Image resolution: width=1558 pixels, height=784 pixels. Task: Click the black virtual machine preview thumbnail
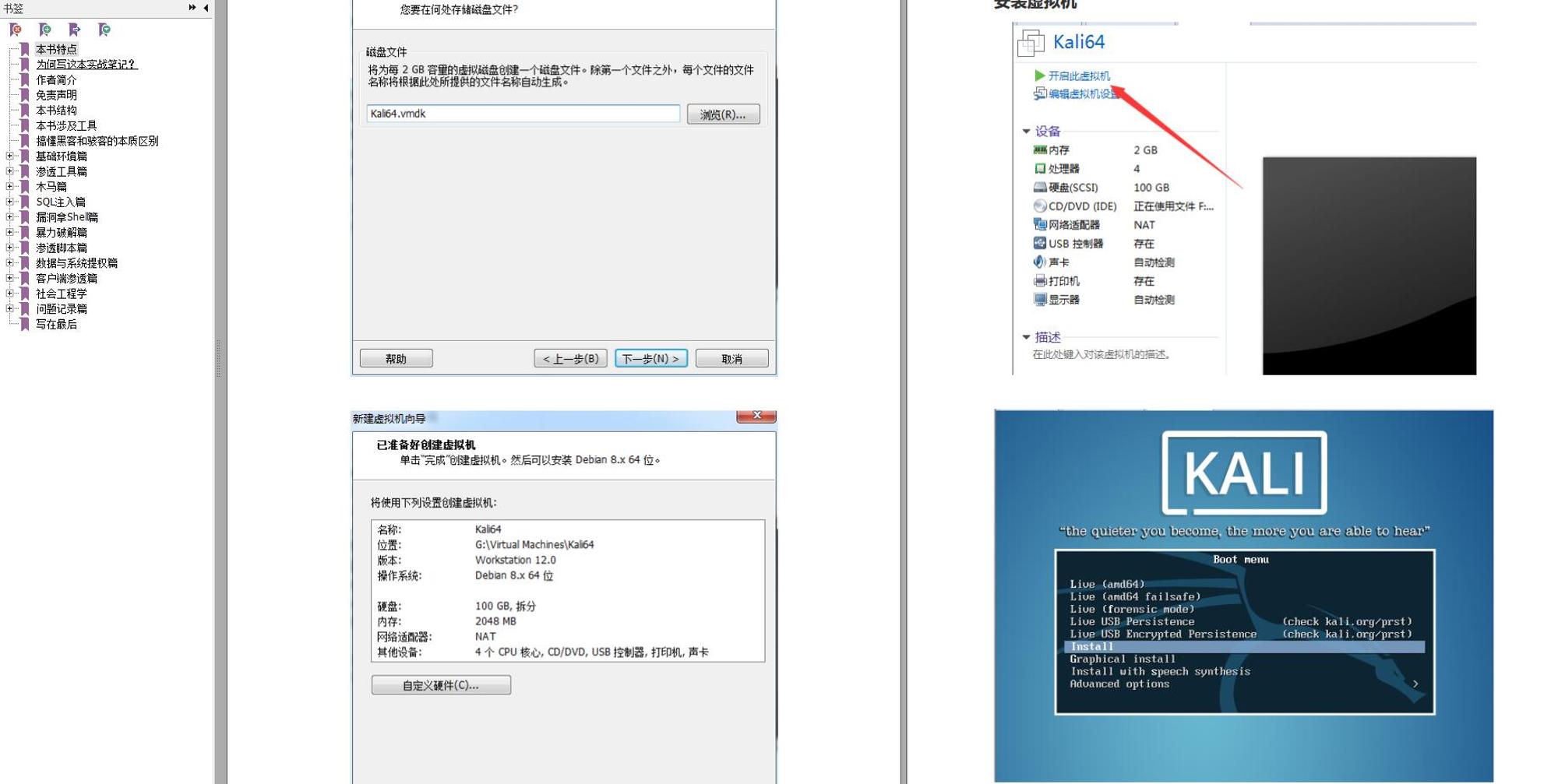[1369, 265]
